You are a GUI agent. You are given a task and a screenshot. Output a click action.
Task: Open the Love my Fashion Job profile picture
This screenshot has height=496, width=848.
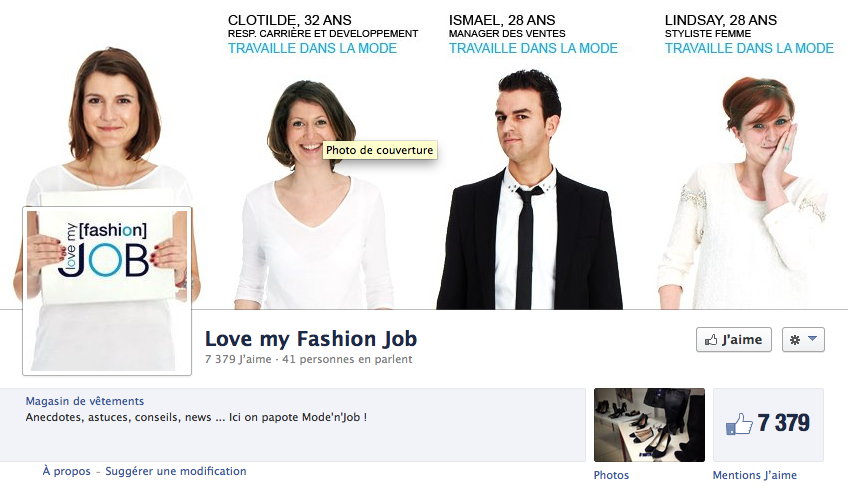coord(107,291)
